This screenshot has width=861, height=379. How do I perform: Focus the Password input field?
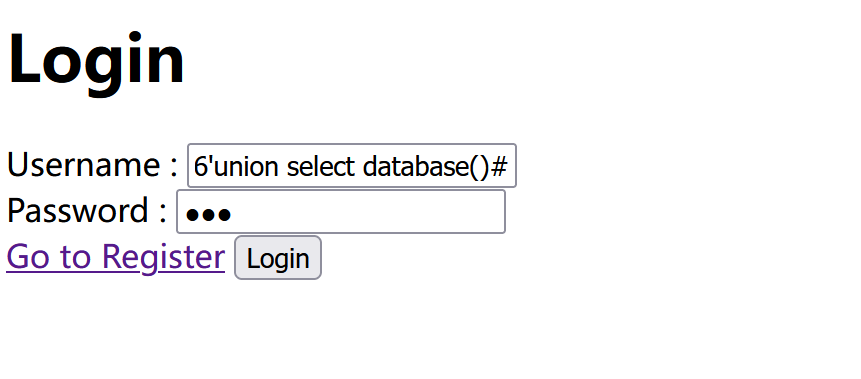340,211
